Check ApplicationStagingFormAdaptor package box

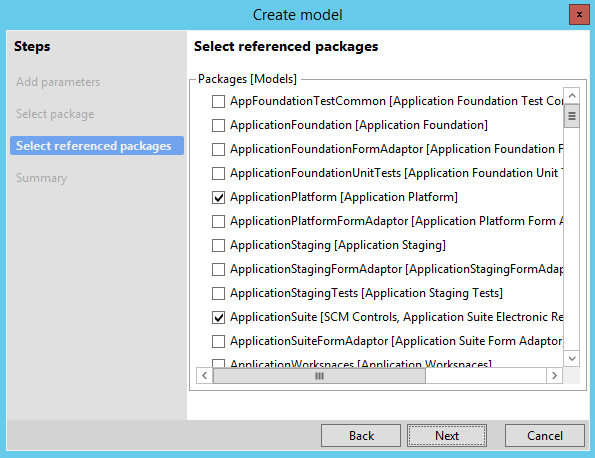218,269
